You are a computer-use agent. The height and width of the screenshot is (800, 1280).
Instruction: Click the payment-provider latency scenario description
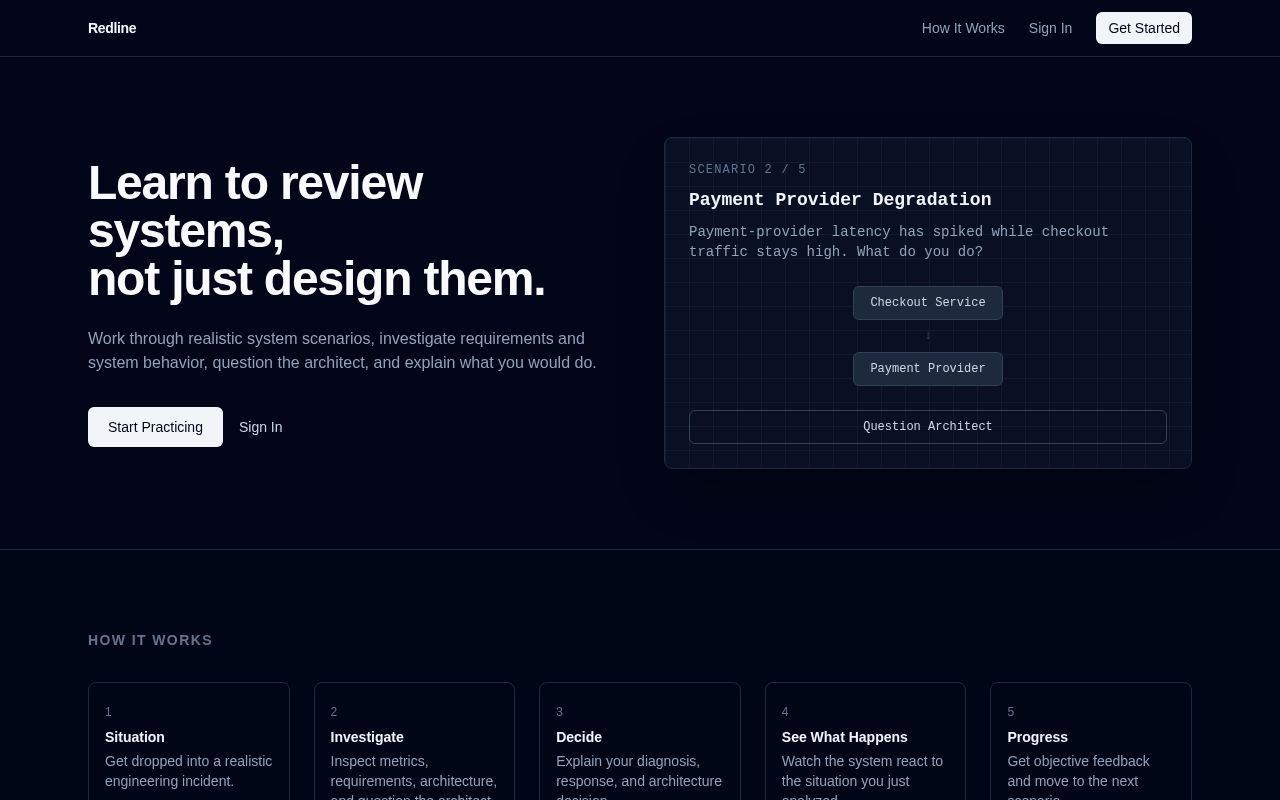(899, 242)
